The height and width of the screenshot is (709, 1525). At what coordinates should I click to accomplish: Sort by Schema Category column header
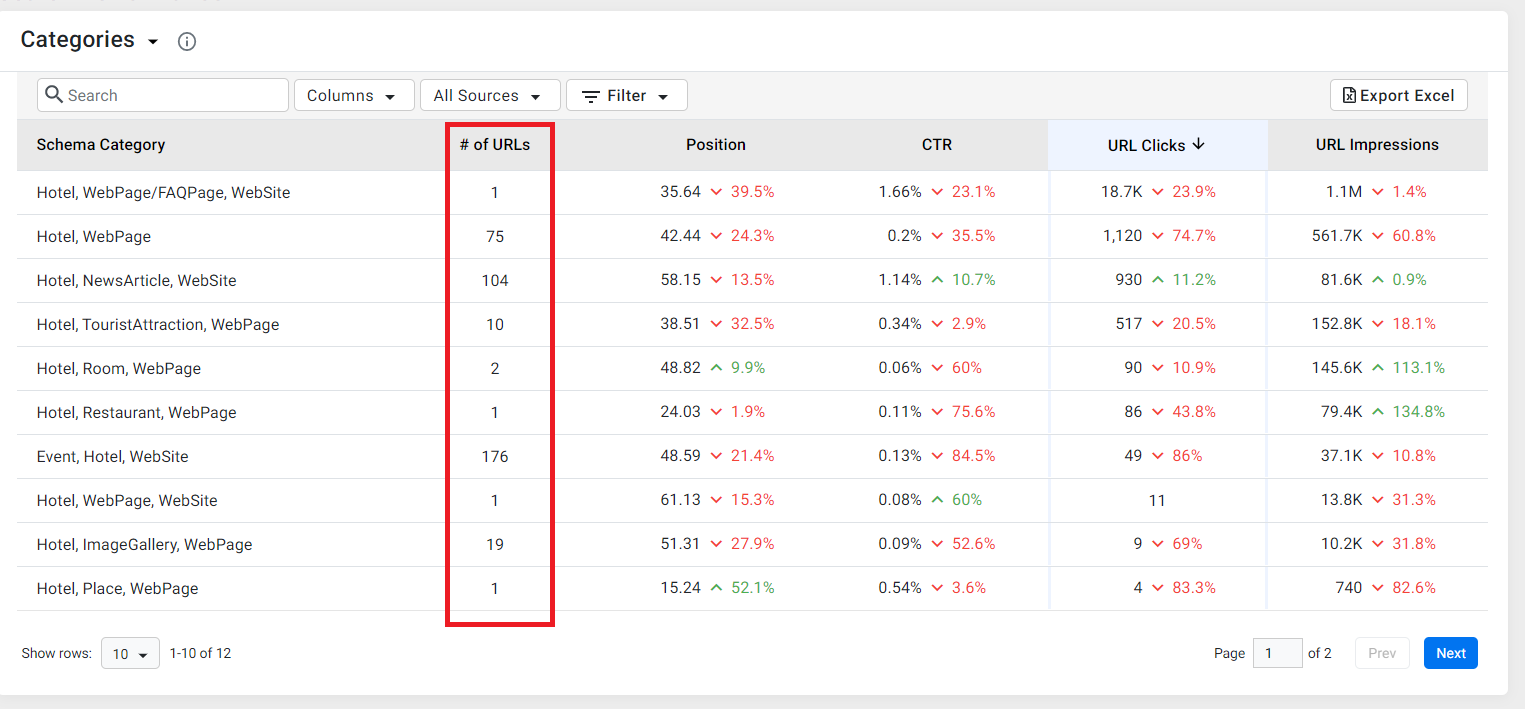tap(101, 145)
